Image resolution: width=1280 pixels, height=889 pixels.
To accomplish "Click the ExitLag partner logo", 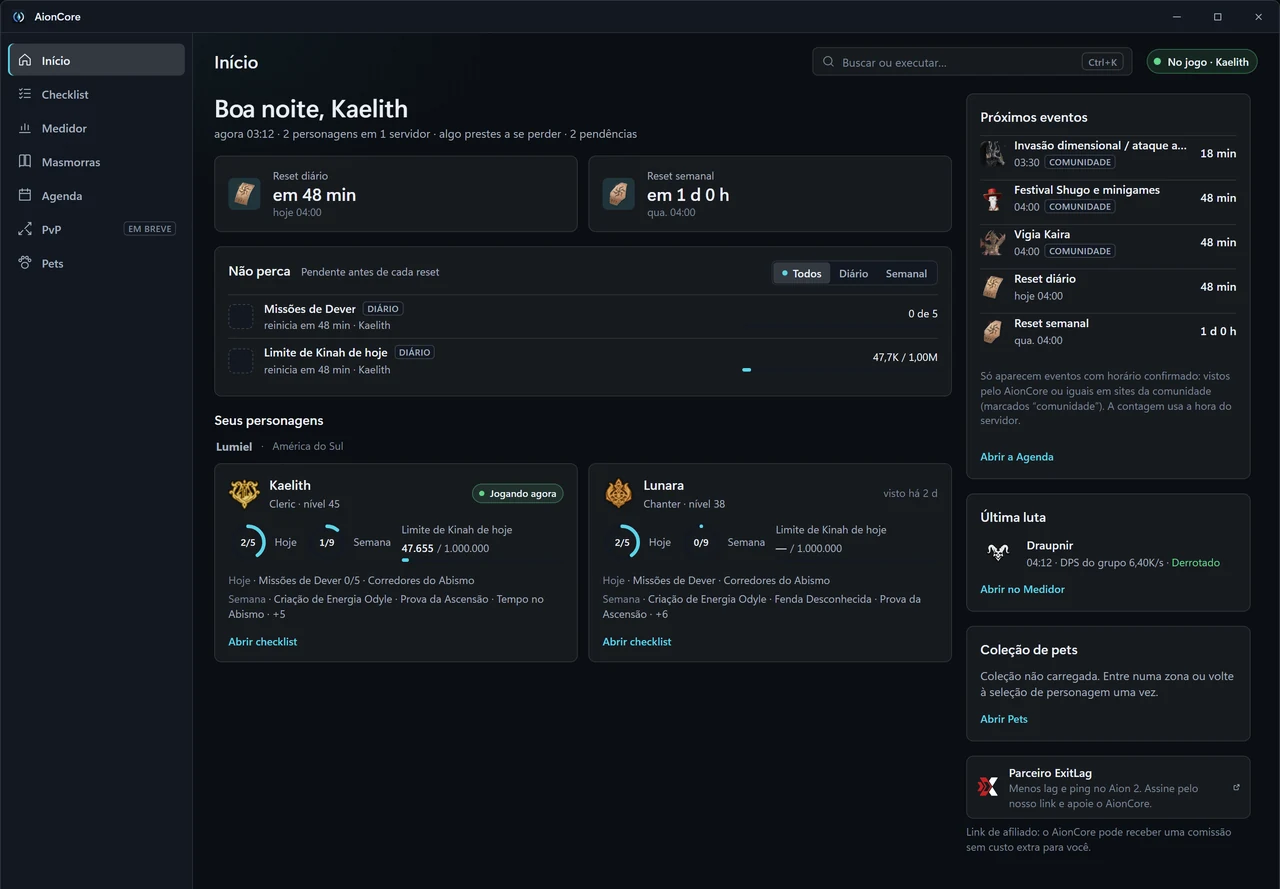I will (x=988, y=787).
